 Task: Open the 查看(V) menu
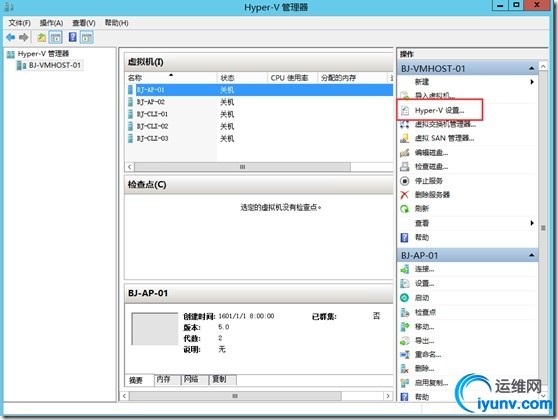(84, 23)
